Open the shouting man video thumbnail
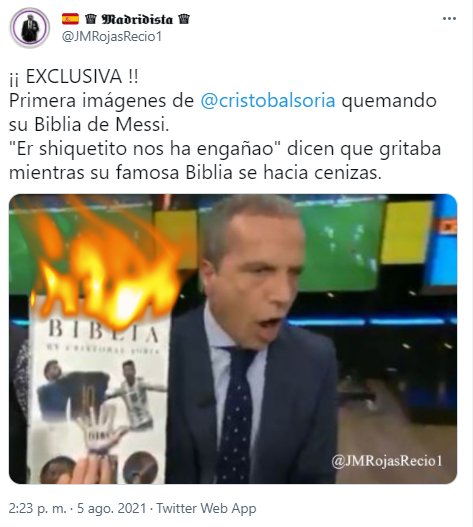The width and height of the screenshot is (473, 527). pyautogui.click(x=233, y=339)
